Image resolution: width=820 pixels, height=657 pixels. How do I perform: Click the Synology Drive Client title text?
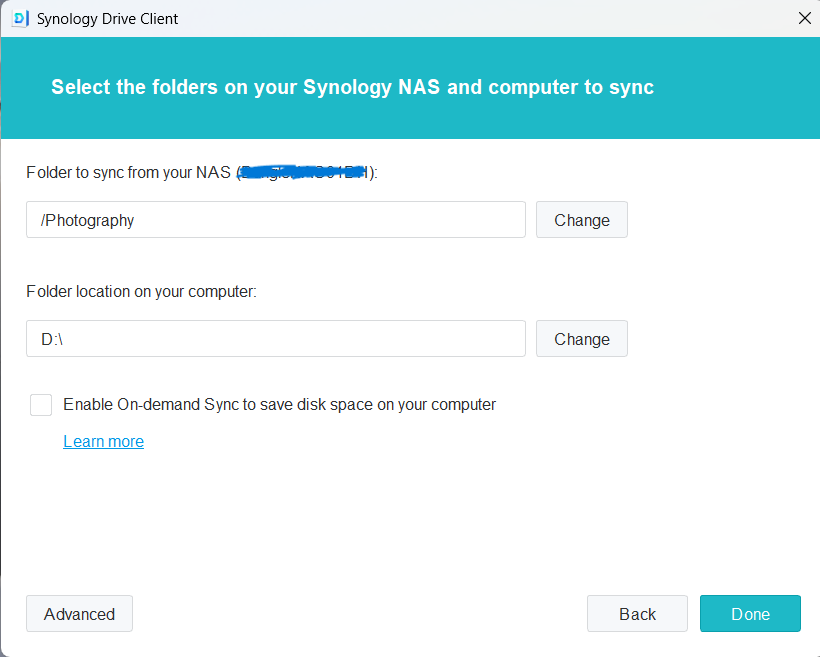click(108, 18)
